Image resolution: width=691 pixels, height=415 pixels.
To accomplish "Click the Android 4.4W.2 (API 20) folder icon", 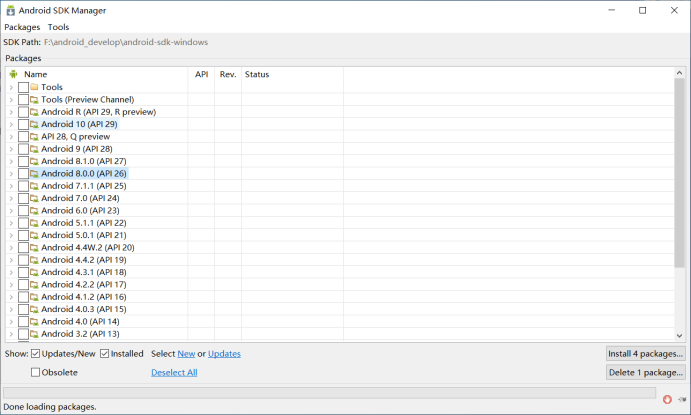I will pyautogui.click(x=34, y=248).
